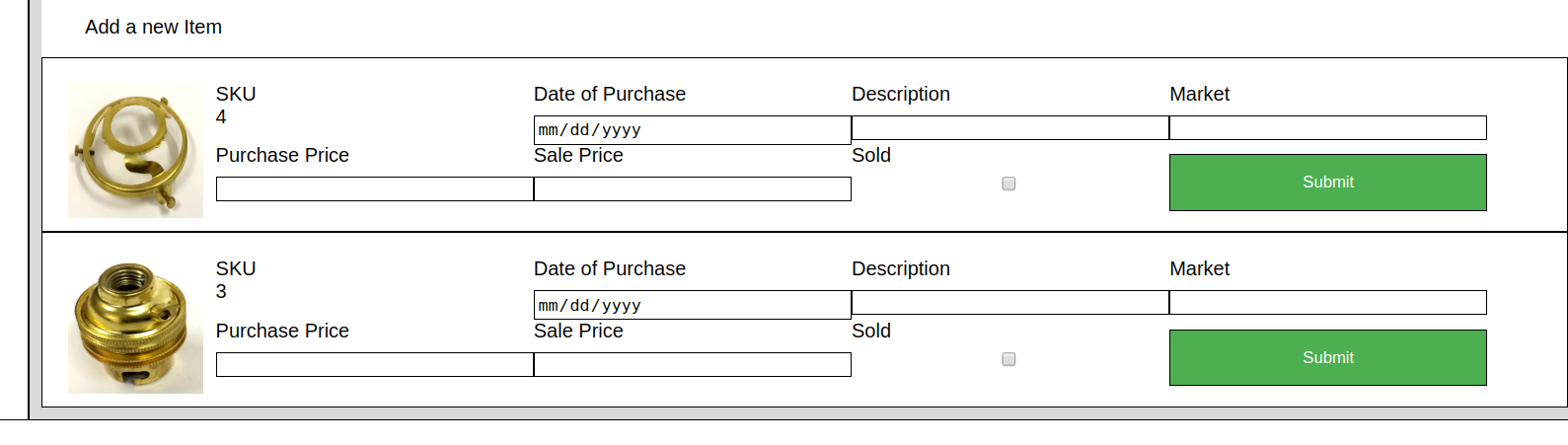Click the brass bulb holder thumbnail
The width and height of the screenshot is (1568, 445).
(135, 327)
